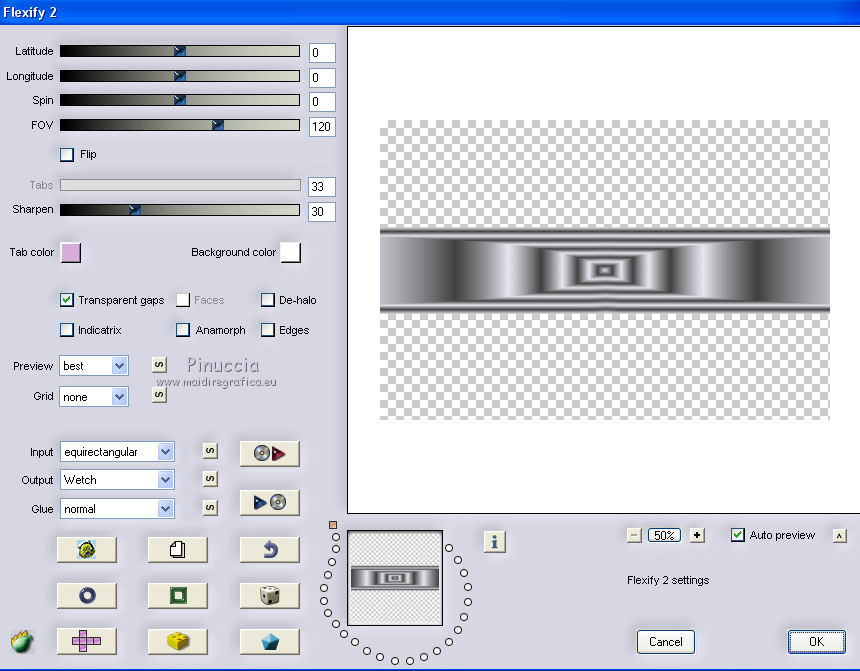Viewport: 860px width, 671px height.
Task: Enable the Edges checkbox
Action: point(268,330)
